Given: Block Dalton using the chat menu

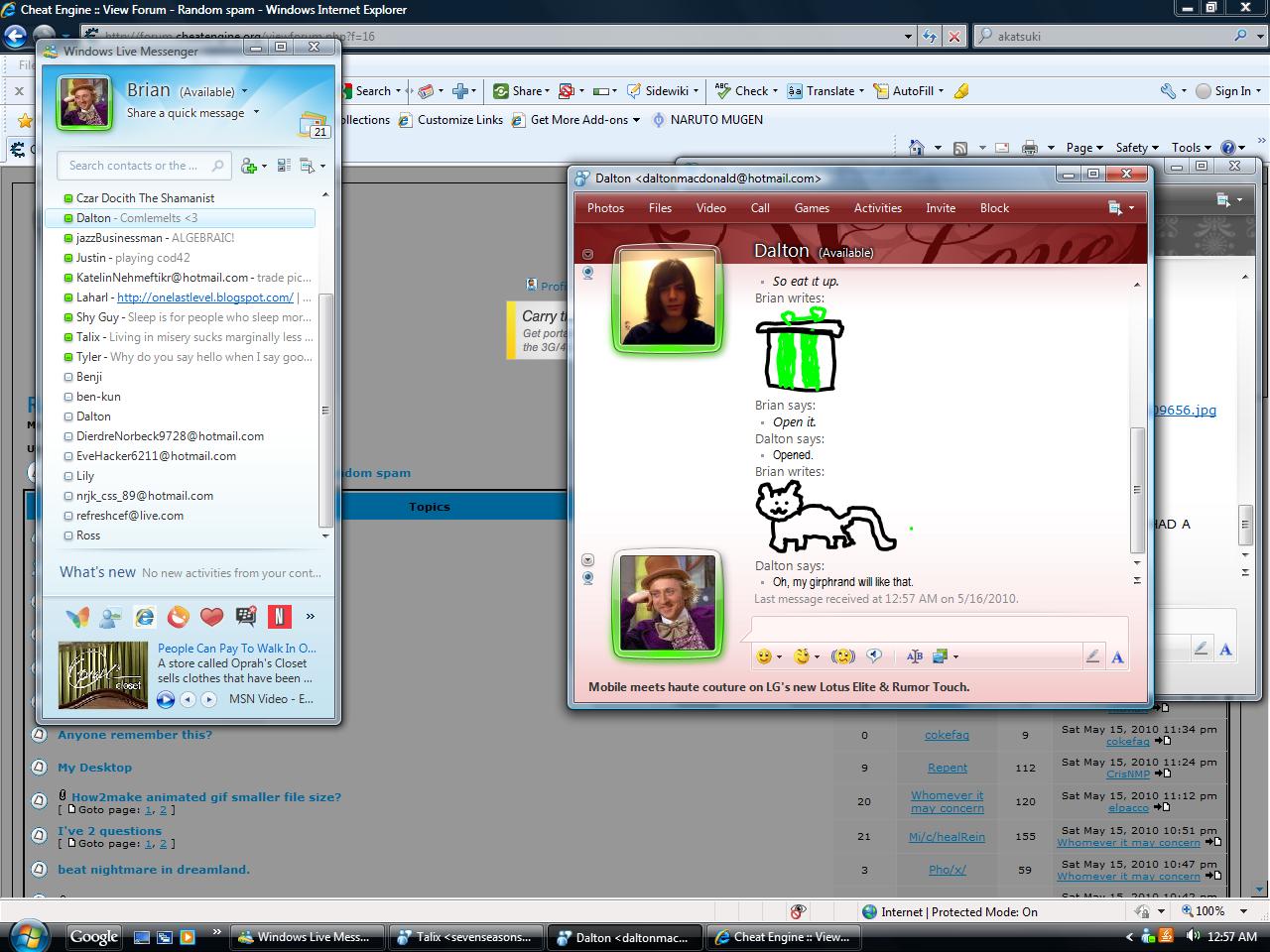Looking at the screenshot, I should tap(994, 208).
